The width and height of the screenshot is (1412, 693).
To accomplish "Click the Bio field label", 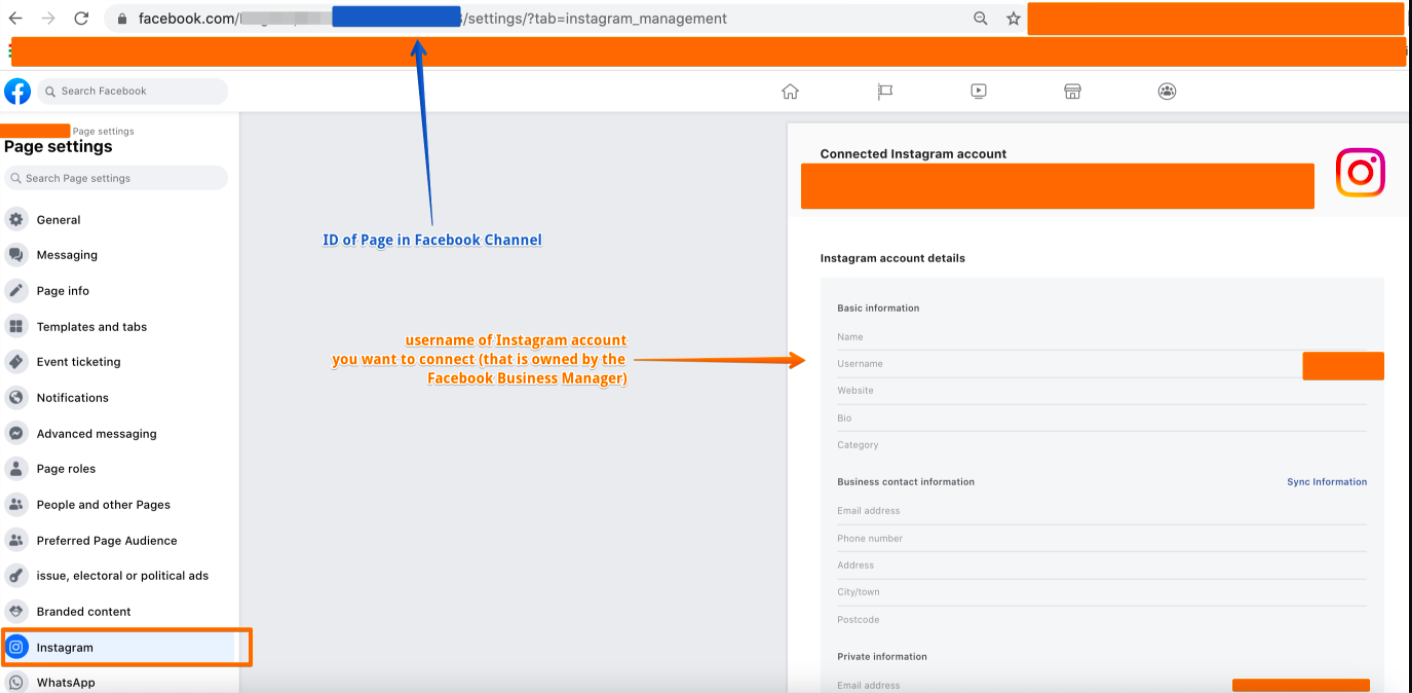I will pos(844,418).
